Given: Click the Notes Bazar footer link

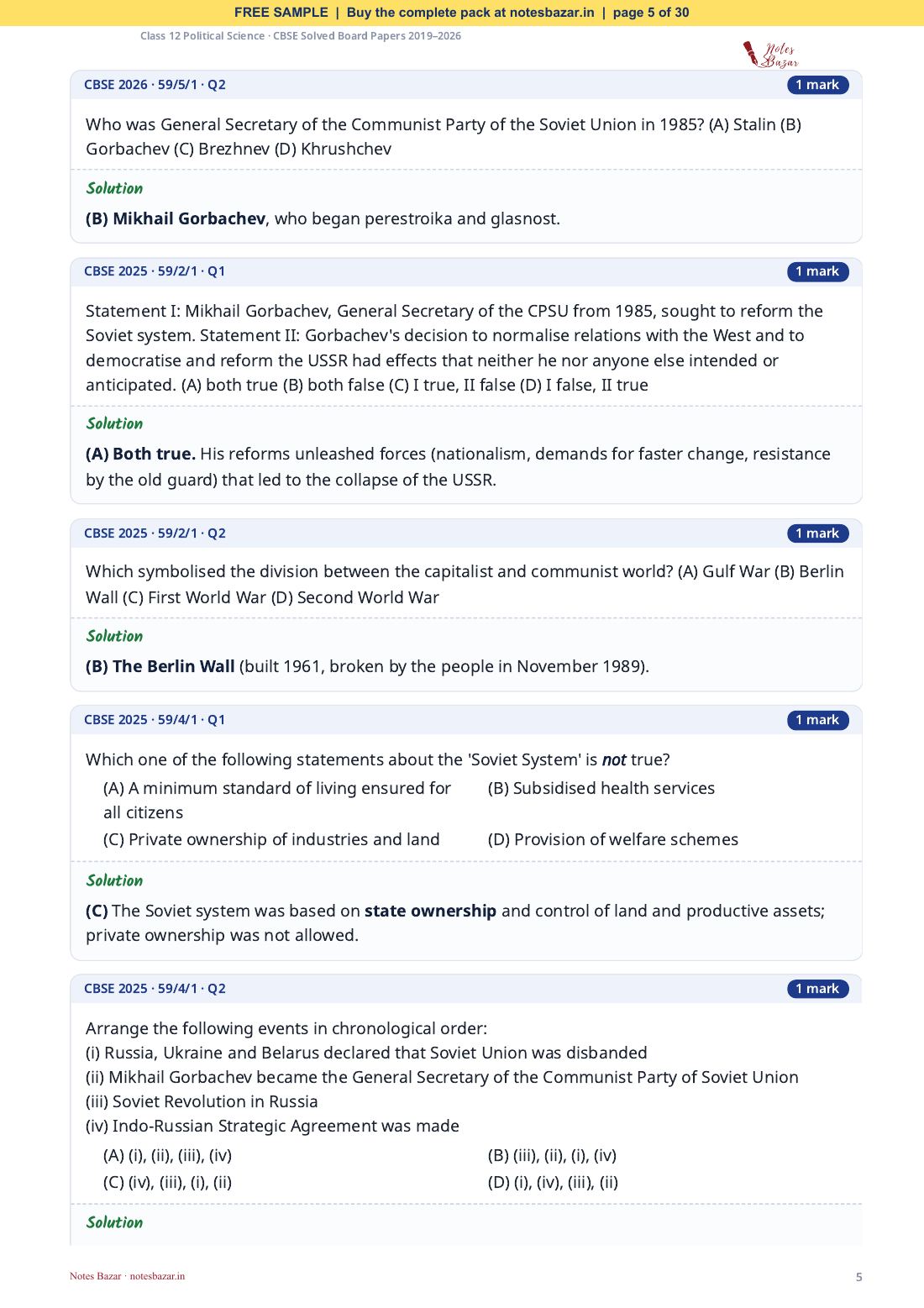Looking at the screenshot, I should pos(128,1276).
